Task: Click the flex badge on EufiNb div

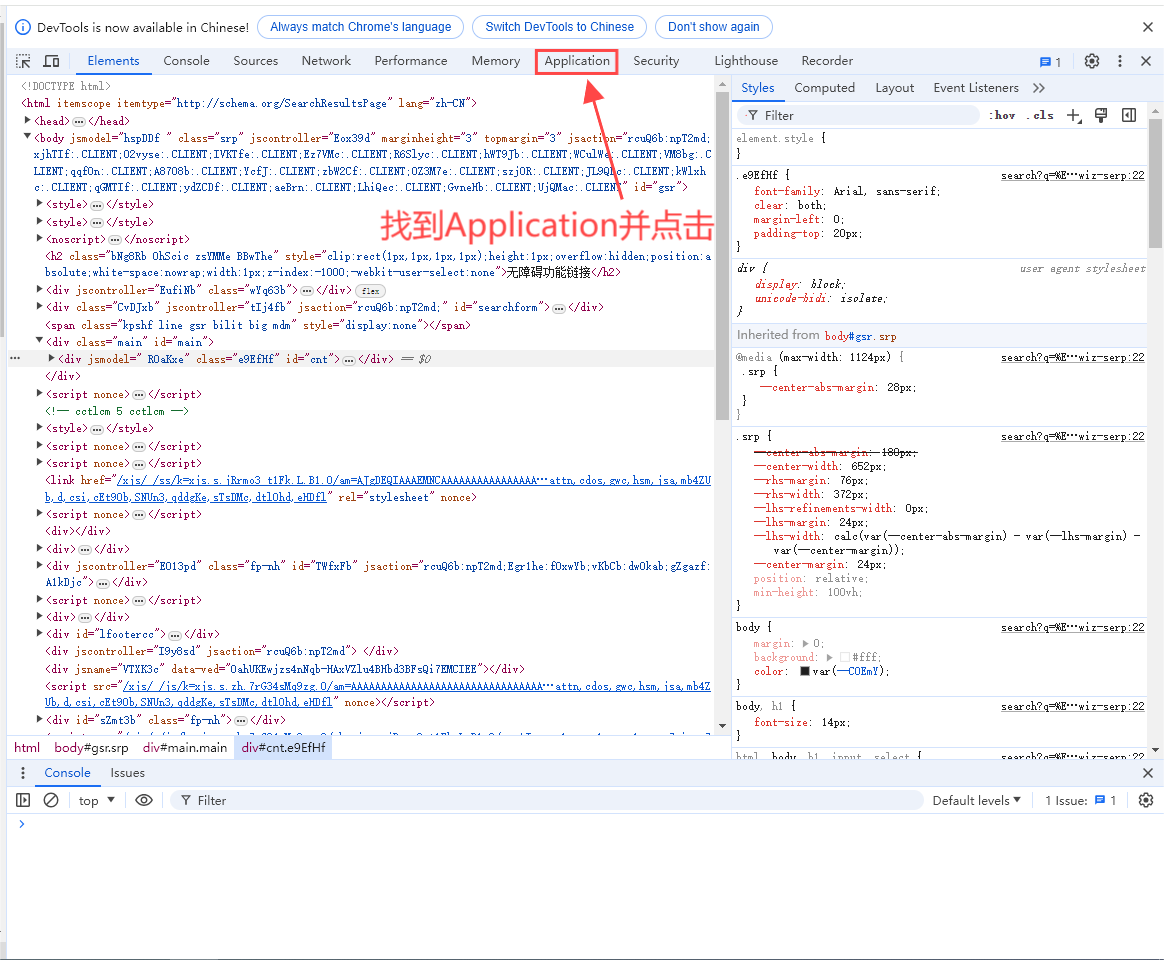Action: (370, 291)
